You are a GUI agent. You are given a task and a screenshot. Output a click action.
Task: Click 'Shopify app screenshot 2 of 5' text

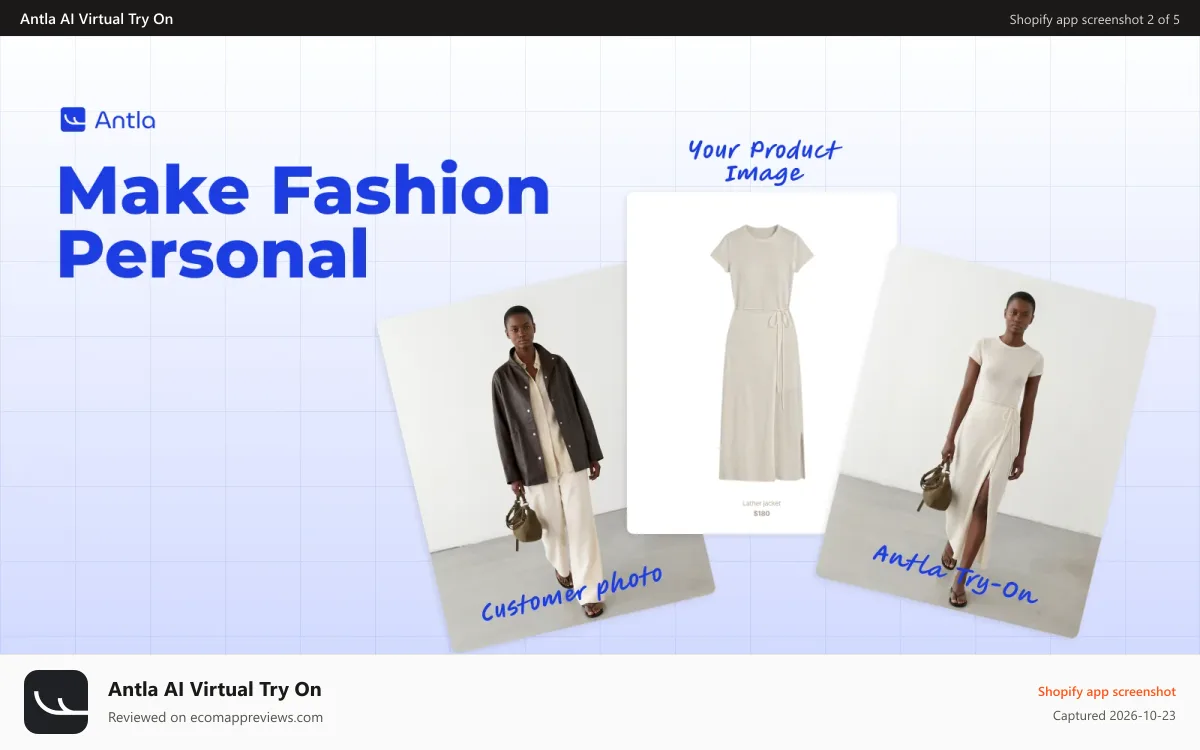(1094, 19)
